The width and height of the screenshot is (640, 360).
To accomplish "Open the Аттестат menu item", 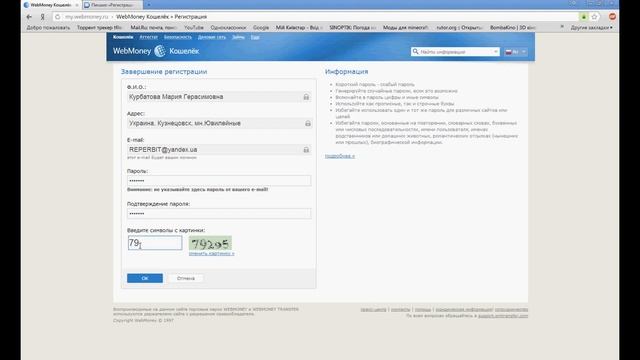I will point(149,37).
